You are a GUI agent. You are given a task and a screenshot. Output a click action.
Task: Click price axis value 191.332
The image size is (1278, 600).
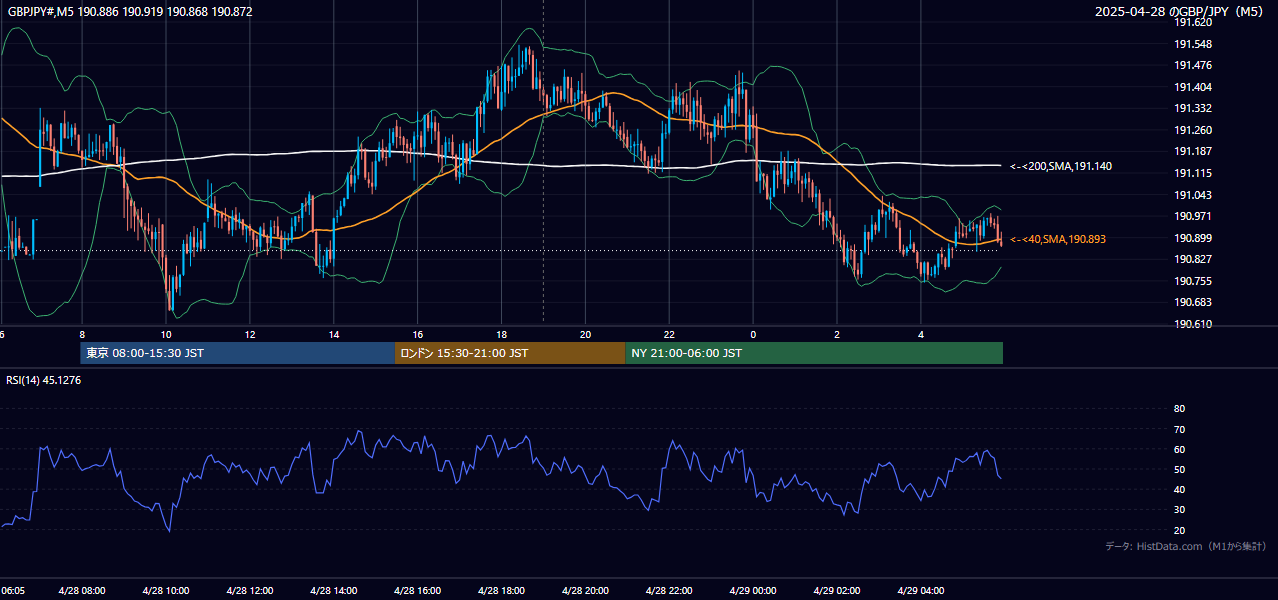click(1193, 109)
